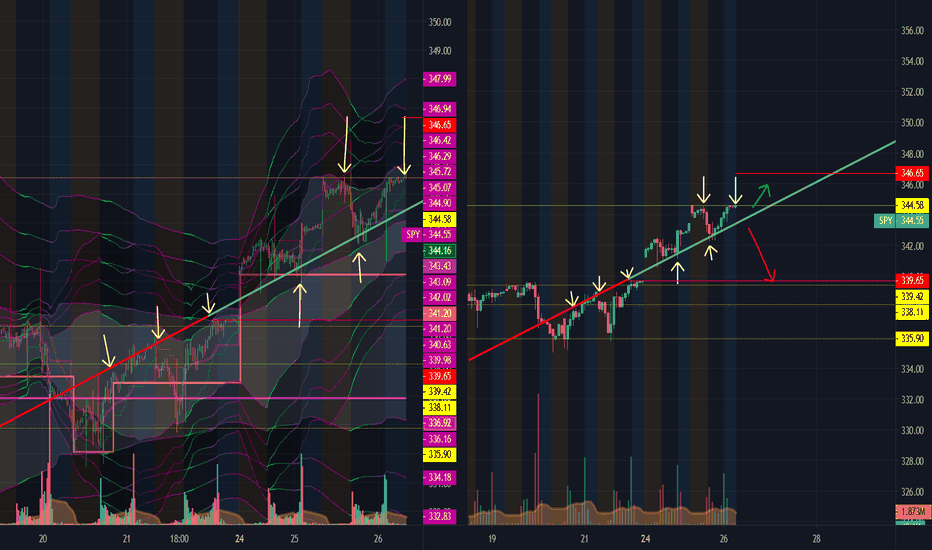
Task: Click date 19 on right chart's time axis
Action: 492,539
